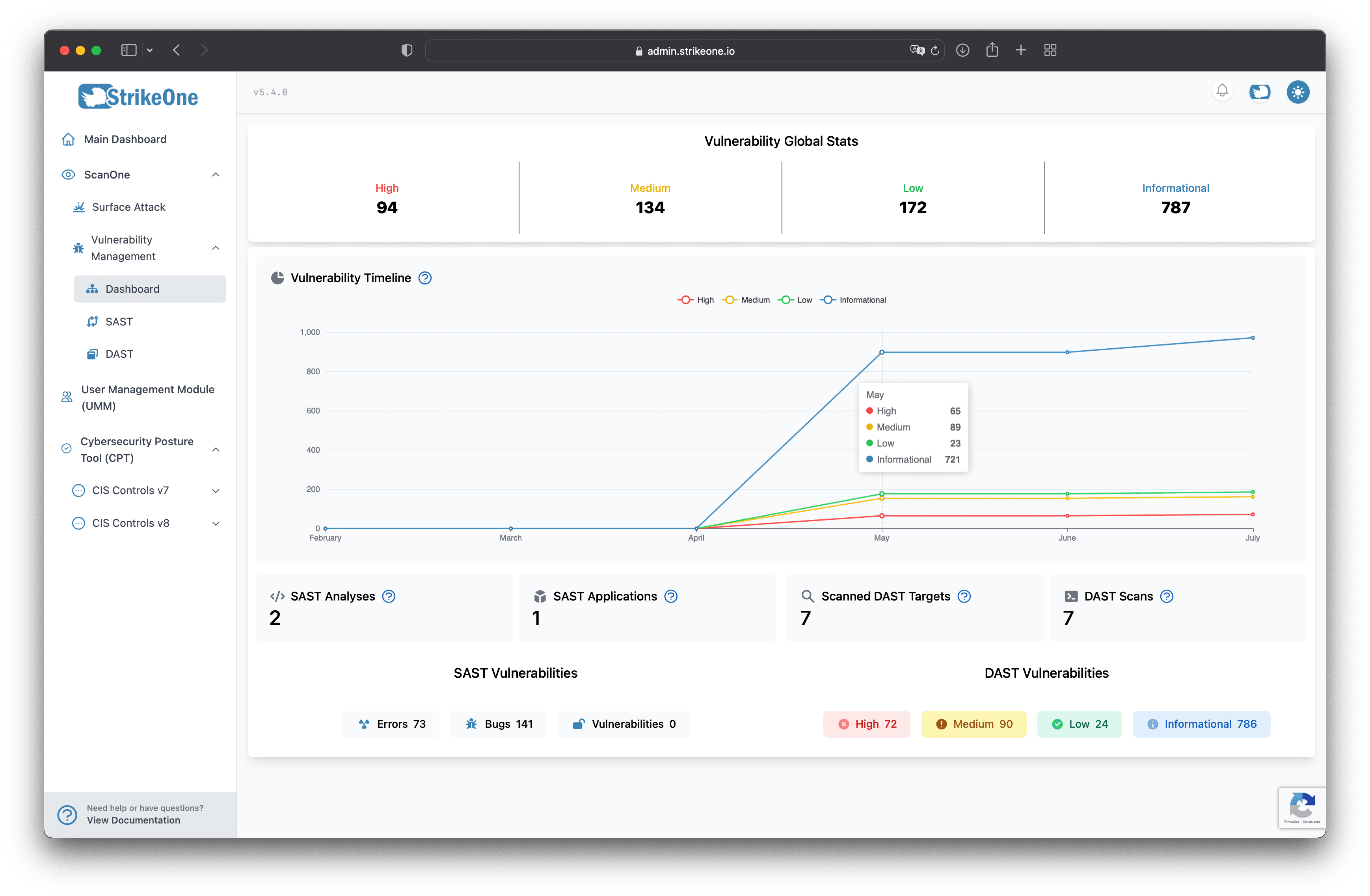Viewport: 1370px width, 896px height.
Task: Click the Medium legend color marker
Action: [729, 300]
